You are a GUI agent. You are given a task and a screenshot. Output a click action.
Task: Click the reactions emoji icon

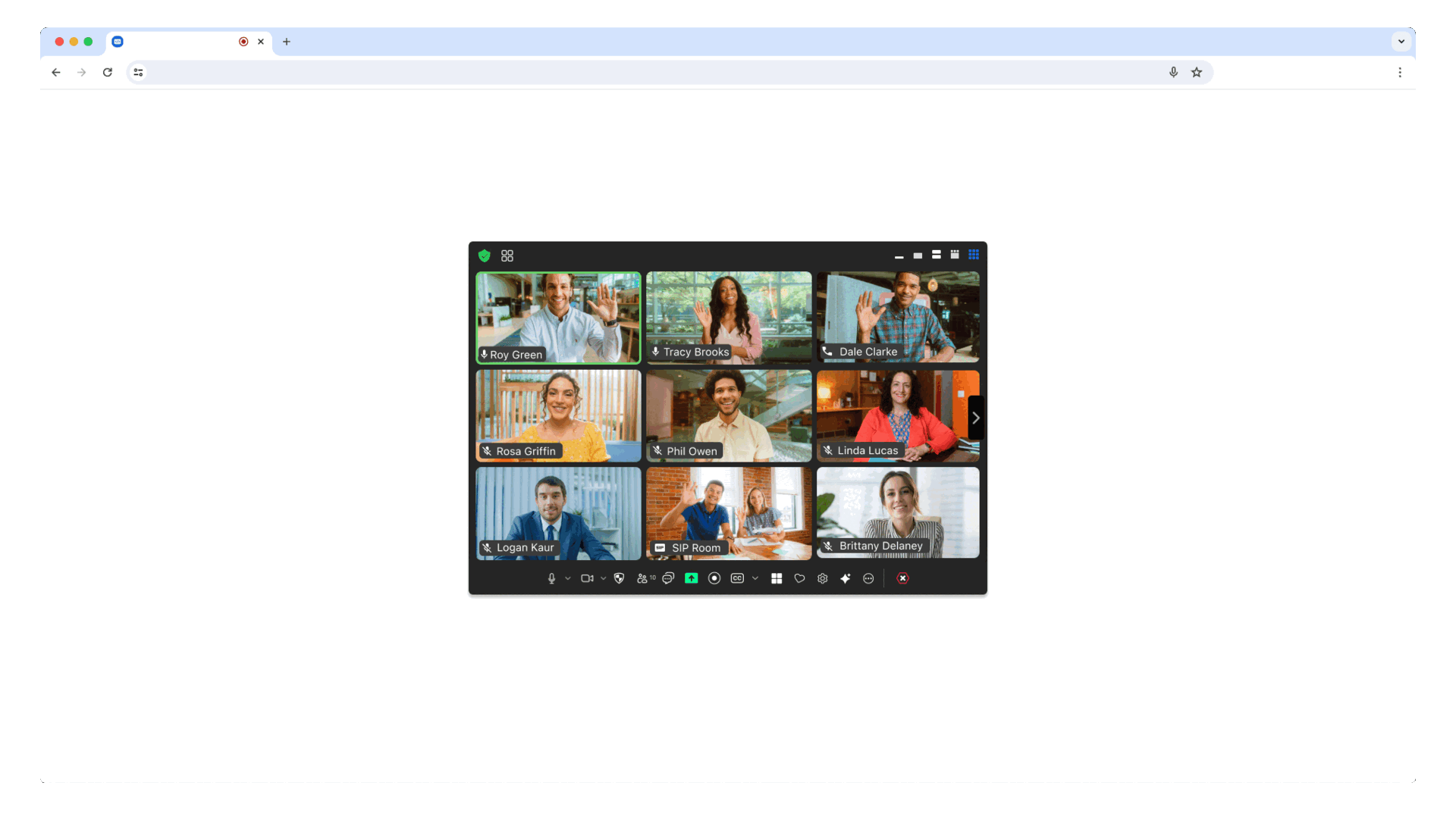click(799, 578)
